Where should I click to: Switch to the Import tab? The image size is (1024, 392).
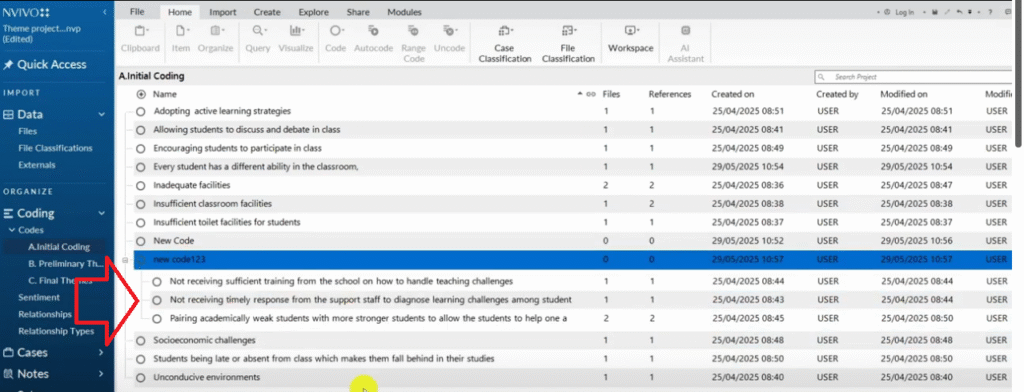[x=223, y=12]
